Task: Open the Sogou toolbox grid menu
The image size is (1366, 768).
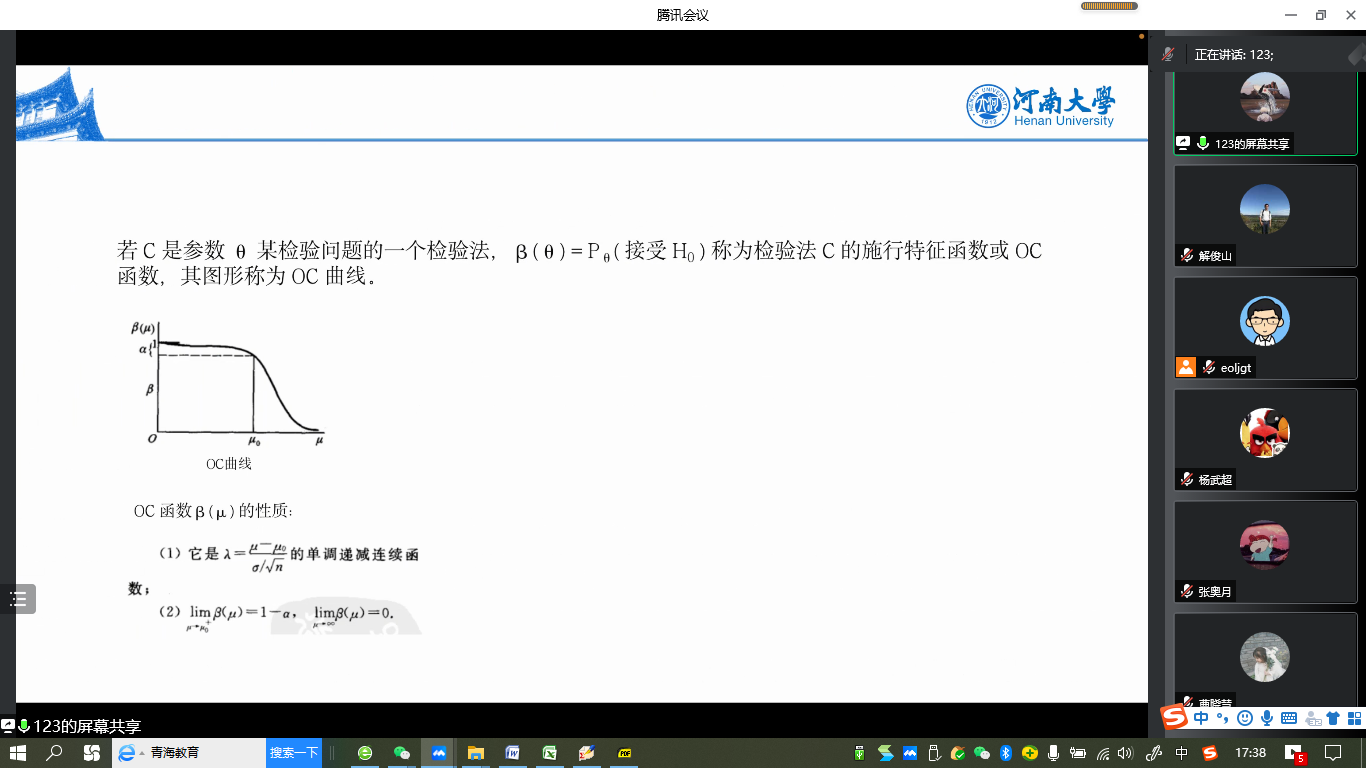Action: click(x=1353, y=718)
